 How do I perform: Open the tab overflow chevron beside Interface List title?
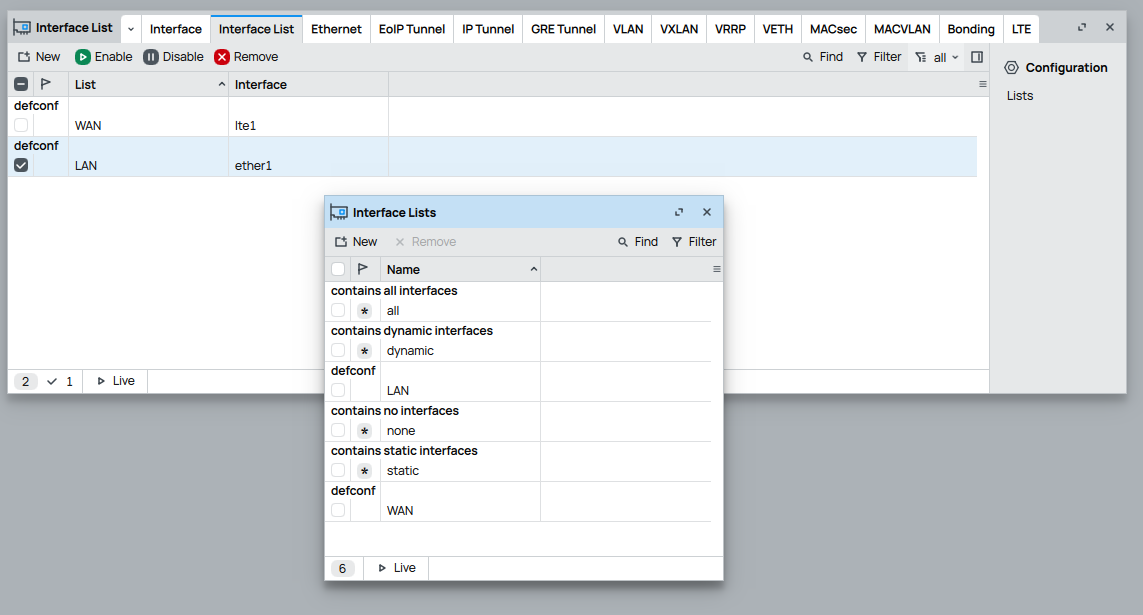click(x=130, y=29)
